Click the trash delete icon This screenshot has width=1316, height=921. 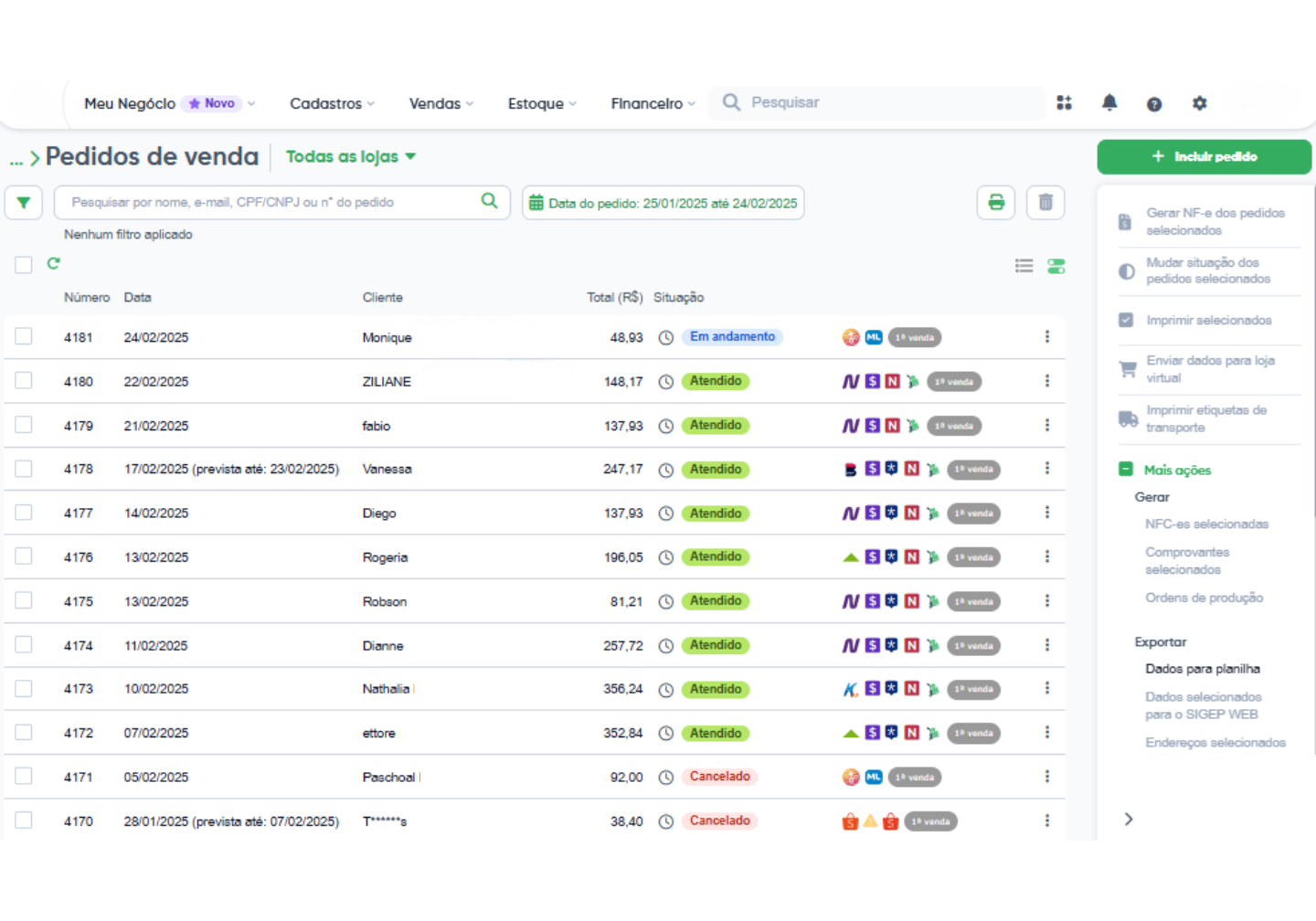(1045, 203)
